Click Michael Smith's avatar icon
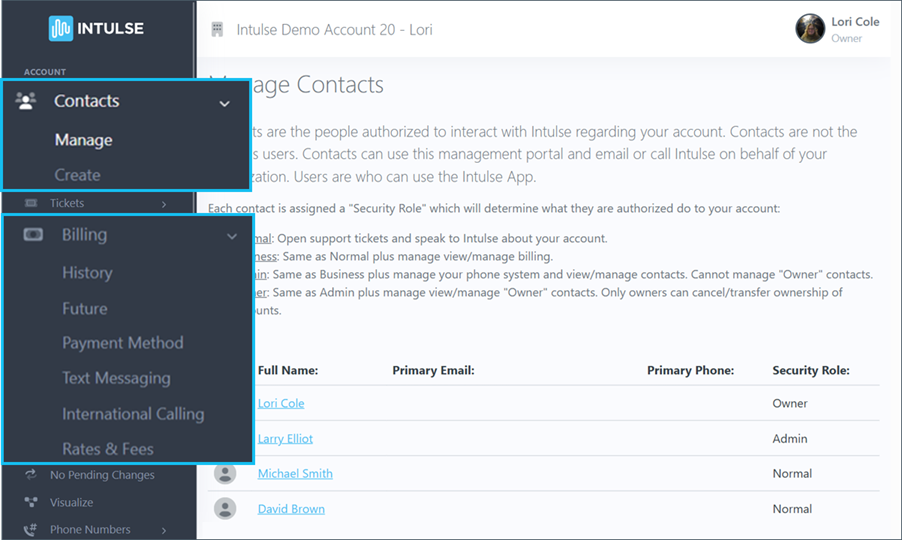This screenshot has height=540, width=902. pyautogui.click(x=225, y=474)
